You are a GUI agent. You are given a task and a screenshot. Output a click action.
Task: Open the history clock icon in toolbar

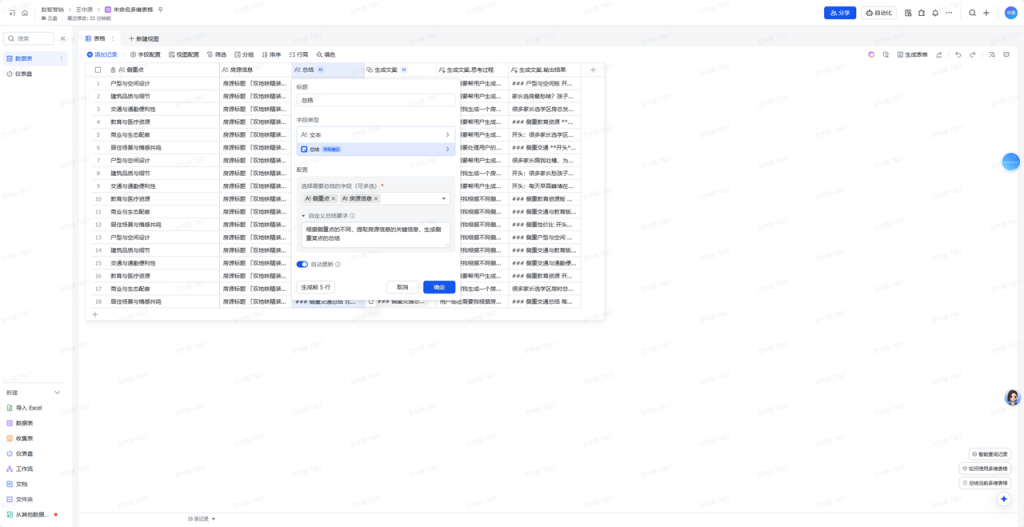[886, 55]
